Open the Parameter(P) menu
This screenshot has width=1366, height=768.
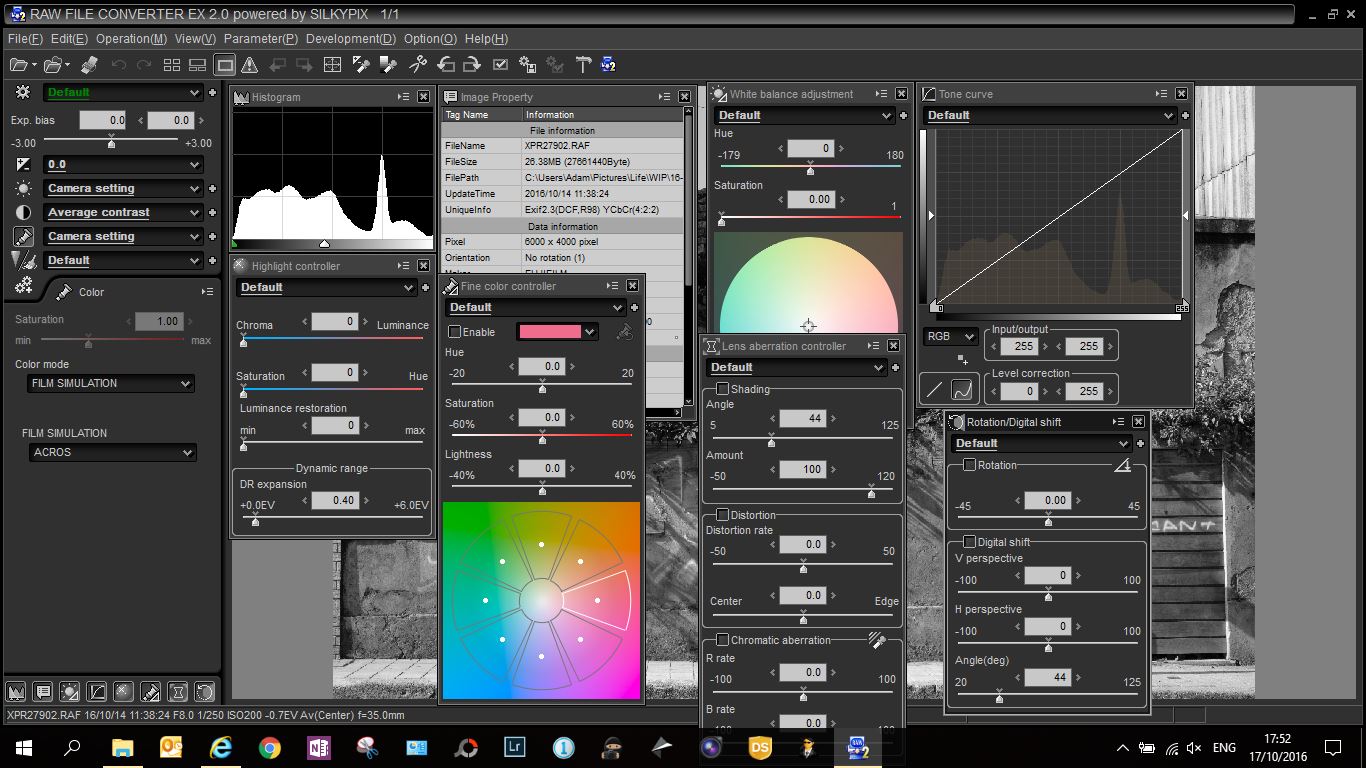coord(260,38)
